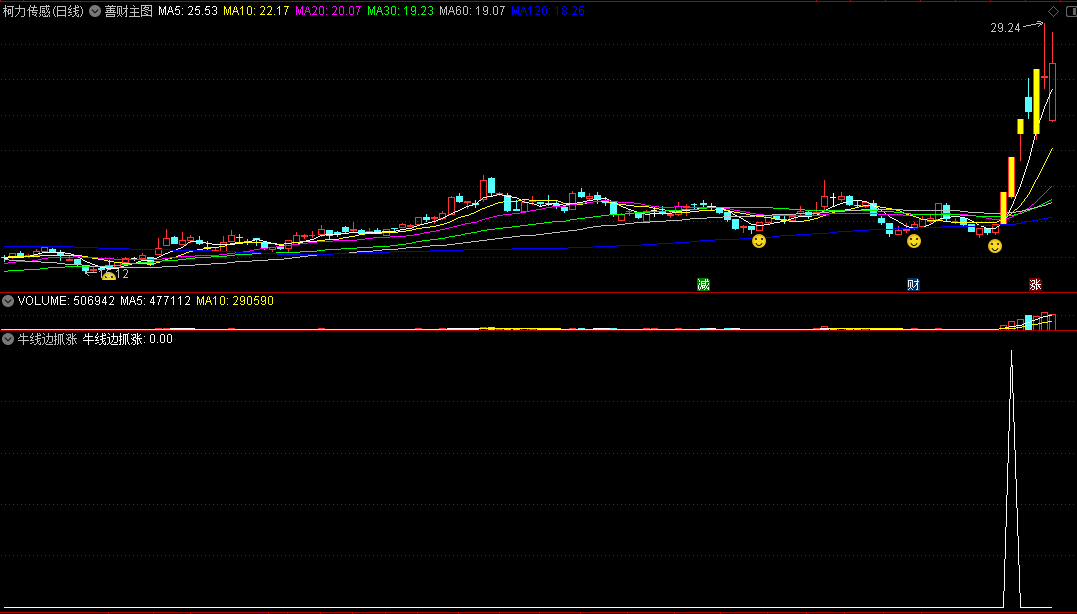Click the square panel icon at top right

tap(1071, 11)
